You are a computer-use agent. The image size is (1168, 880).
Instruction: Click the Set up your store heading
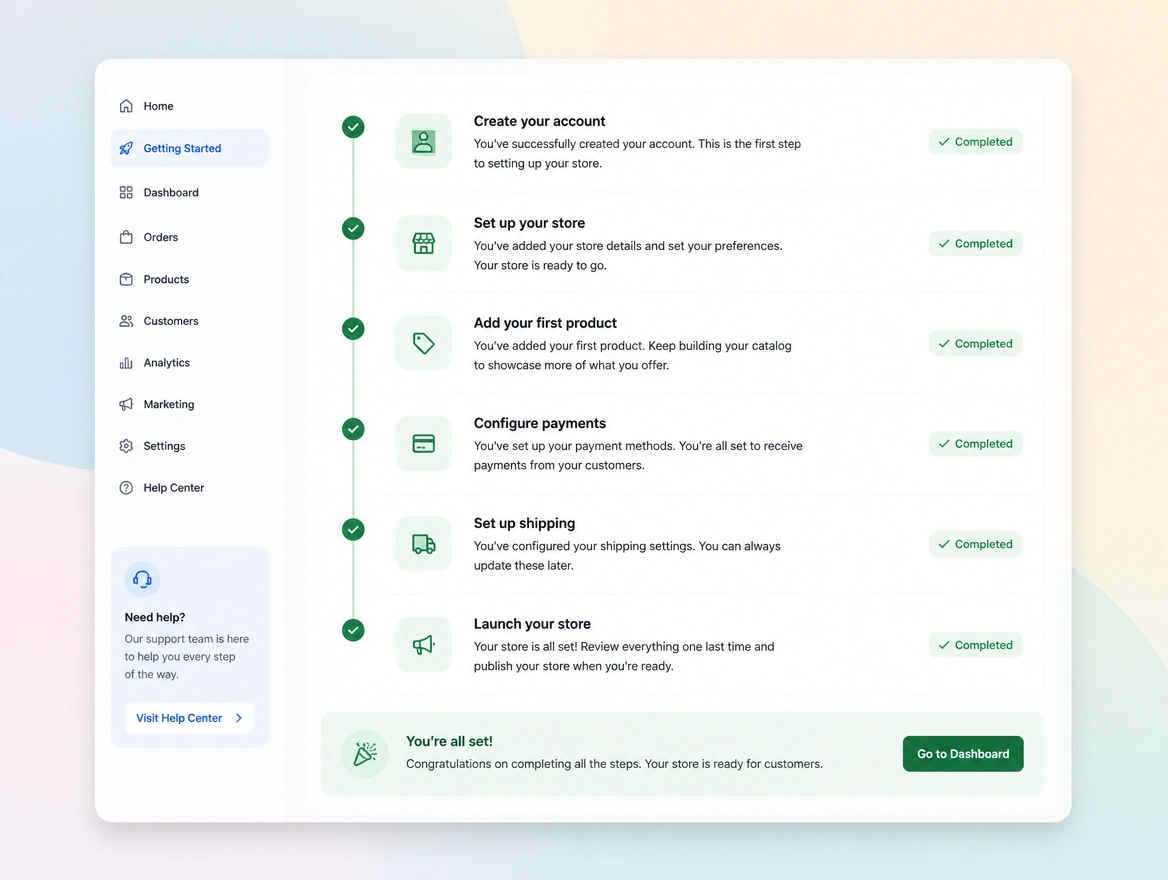click(x=530, y=223)
